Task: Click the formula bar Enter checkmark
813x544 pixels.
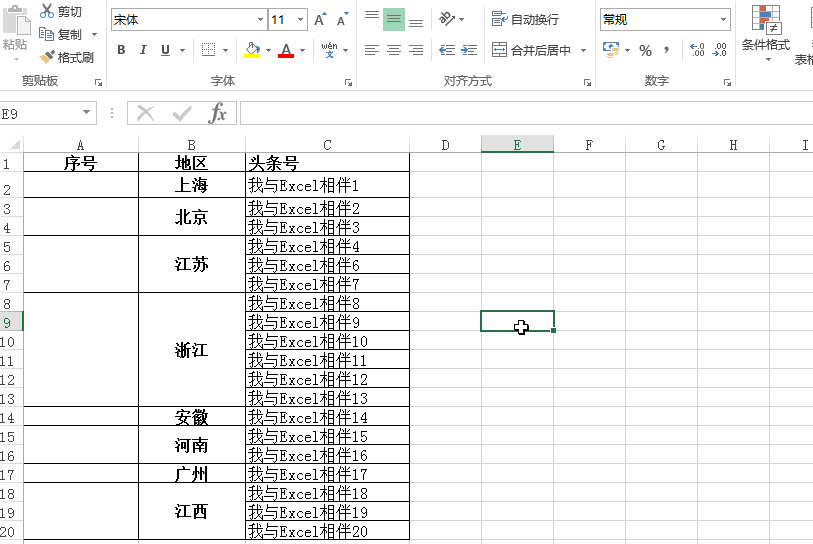Action: pyautogui.click(x=181, y=113)
